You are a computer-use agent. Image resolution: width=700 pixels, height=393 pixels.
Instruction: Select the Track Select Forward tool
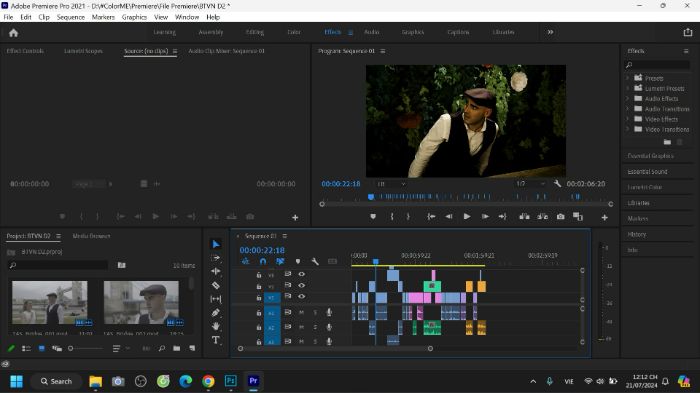[216, 258]
